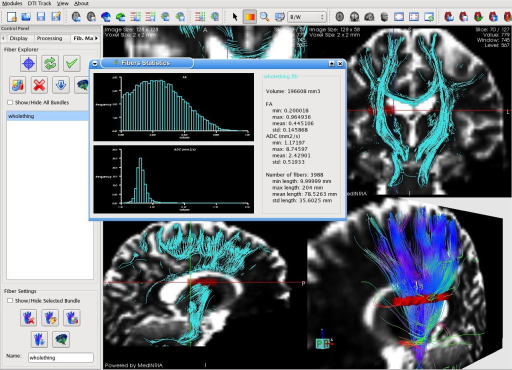Click the wholething.fib label in statistics
This screenshot has width=512, height=370.
(x=281, y=76)
